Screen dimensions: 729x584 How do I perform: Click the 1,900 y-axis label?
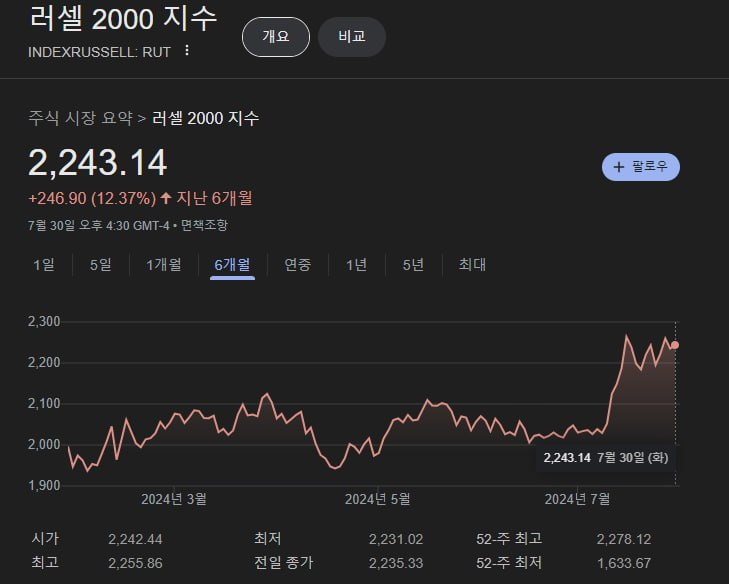(44, 485)
